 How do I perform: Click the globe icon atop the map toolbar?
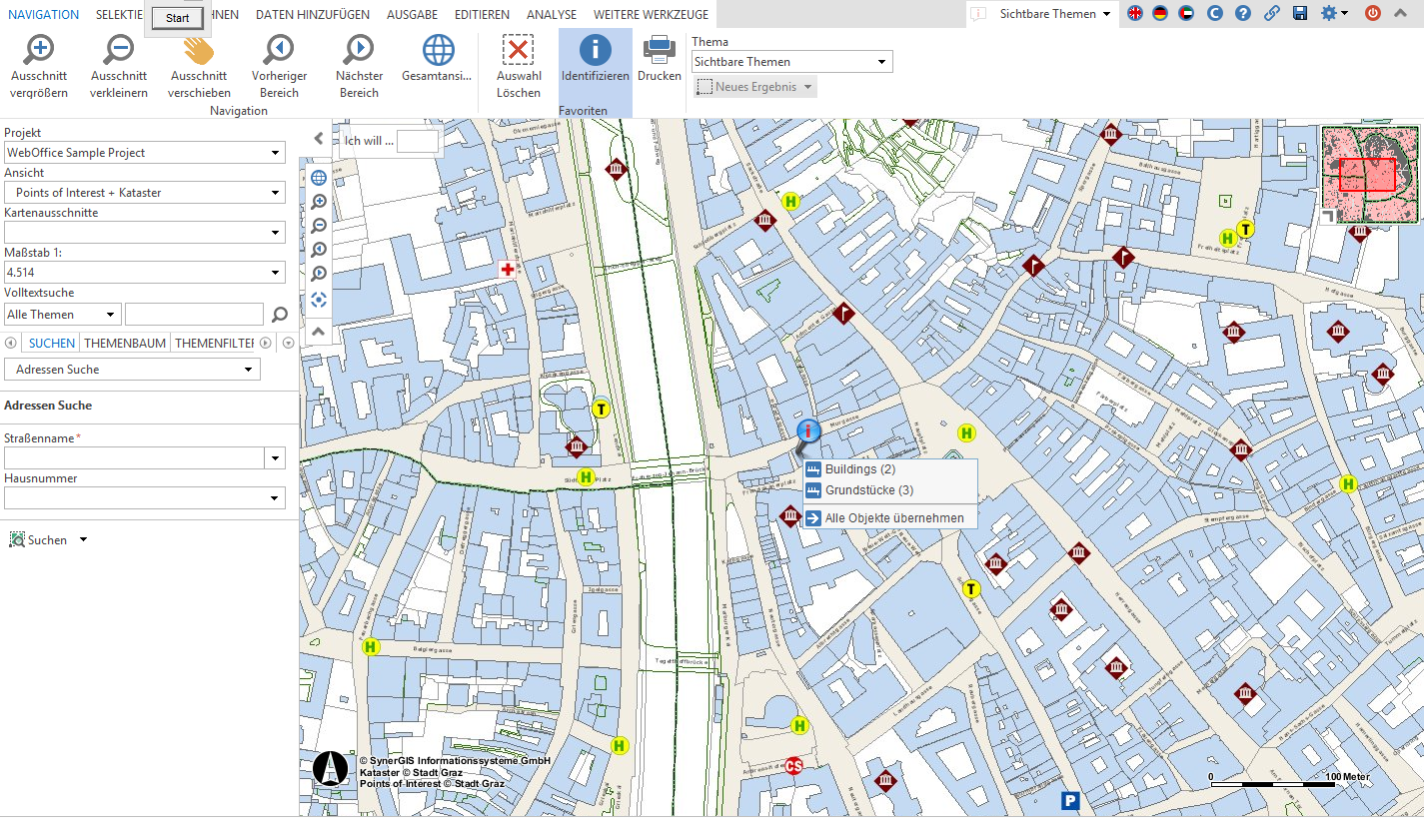tap(318, 177)
